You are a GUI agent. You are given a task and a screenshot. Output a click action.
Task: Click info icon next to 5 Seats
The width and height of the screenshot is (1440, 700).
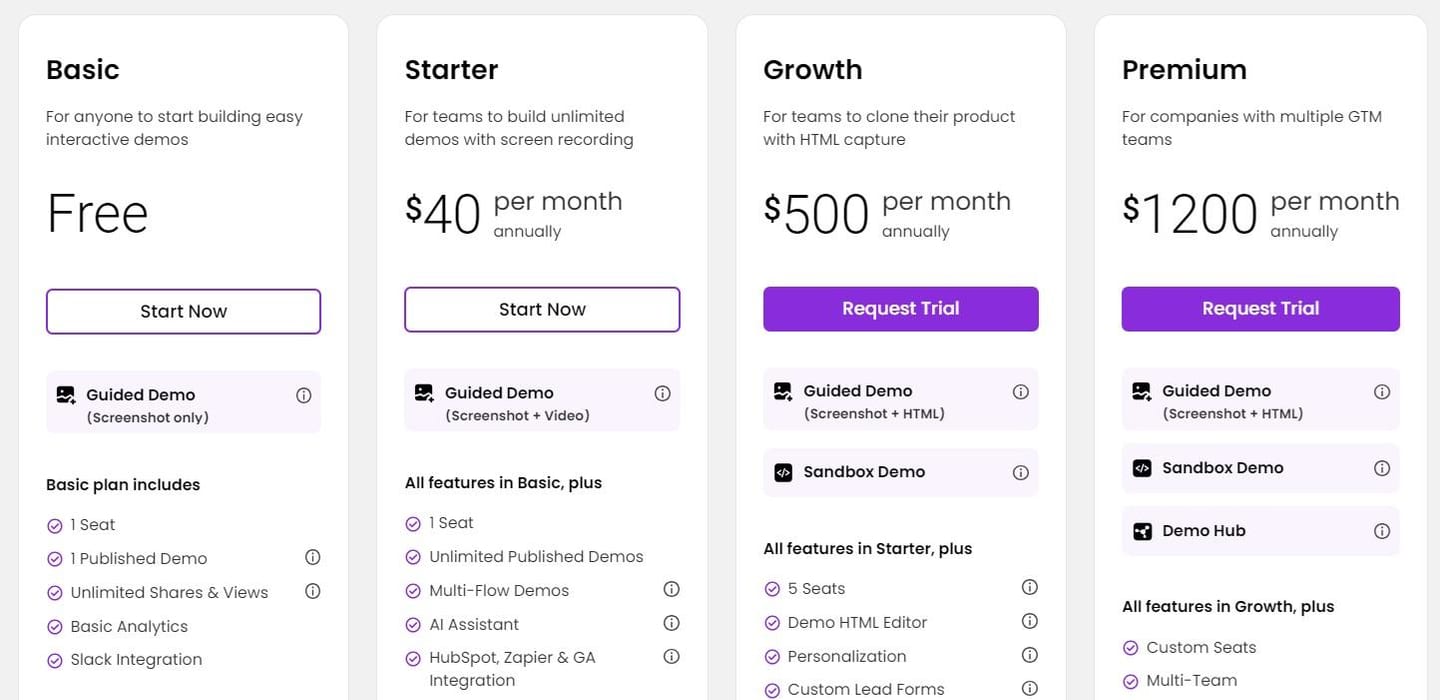pyautogui.click(x=1029, y=587)
